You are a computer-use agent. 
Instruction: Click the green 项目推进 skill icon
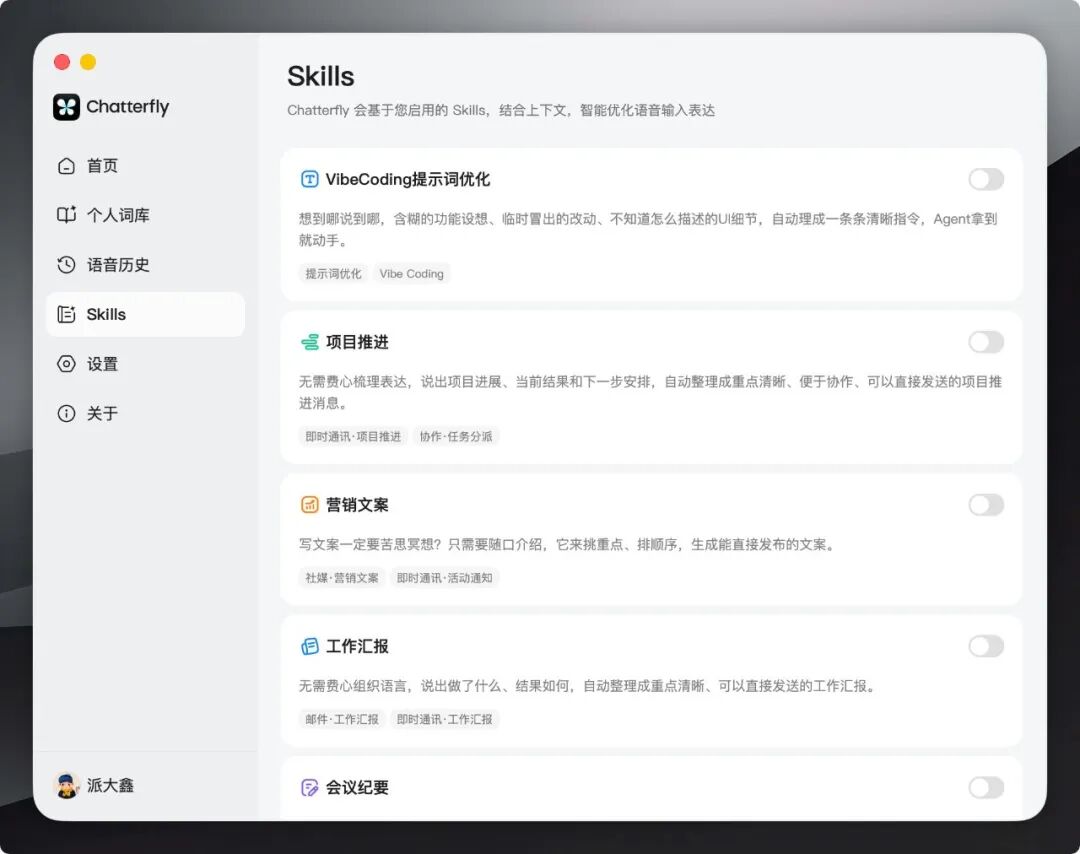[x=309, y=342]
